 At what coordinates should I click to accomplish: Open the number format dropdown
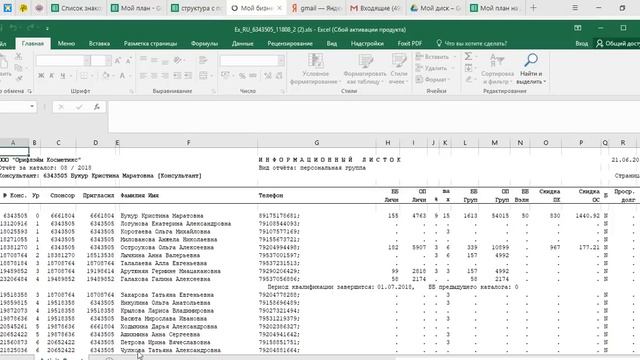(x=281, y=61)
